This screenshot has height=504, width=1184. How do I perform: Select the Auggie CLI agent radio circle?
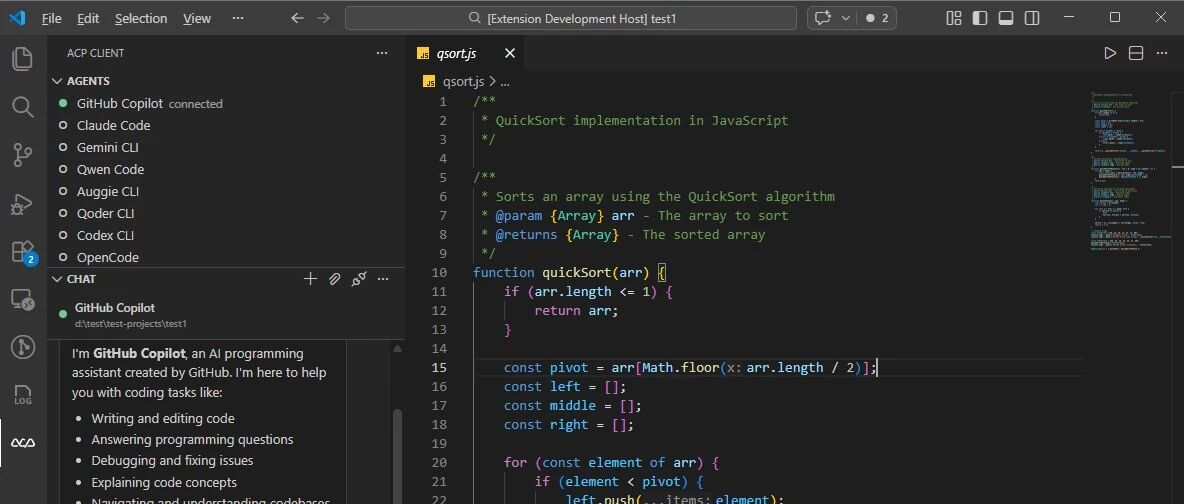tap(63, 191)
